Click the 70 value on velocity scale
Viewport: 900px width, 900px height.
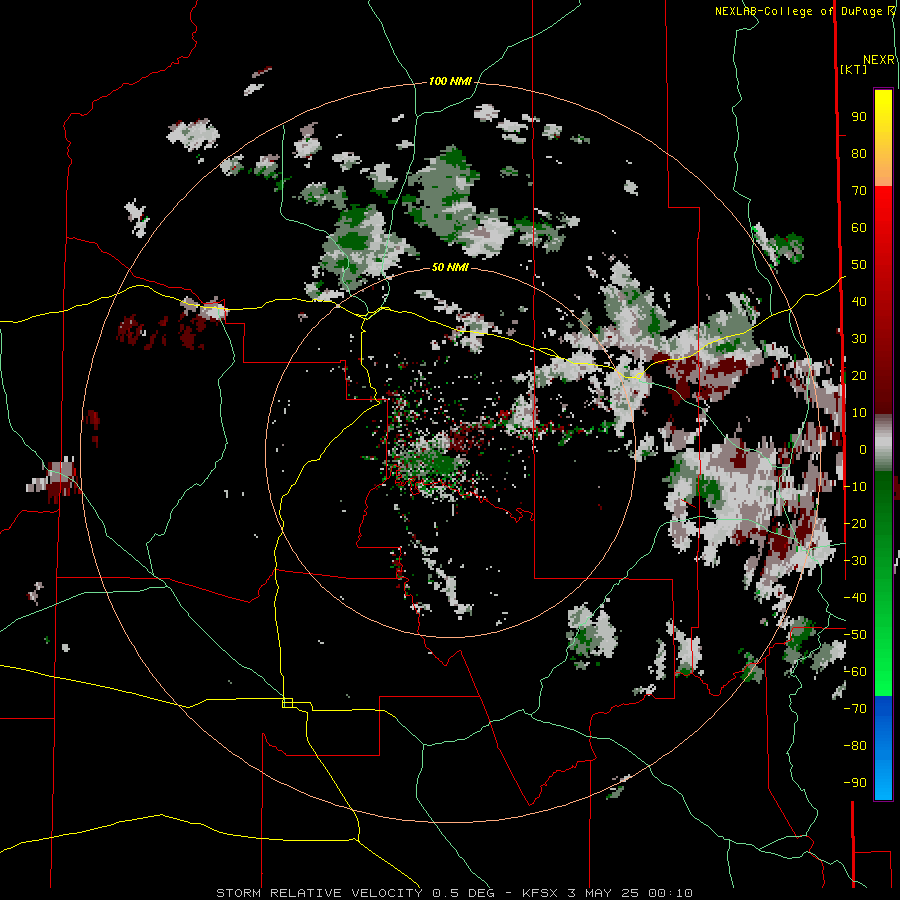859,191
